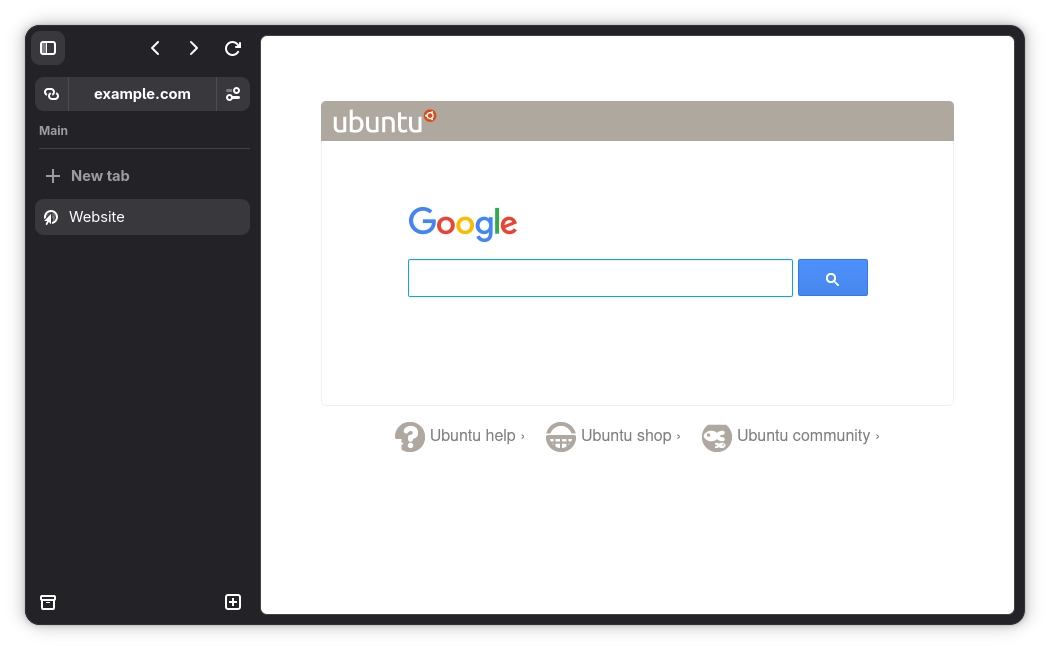Click the add space plus-square icon
Screen dimensions: 1050x650
pyautogui.click(x=232, y=602)
